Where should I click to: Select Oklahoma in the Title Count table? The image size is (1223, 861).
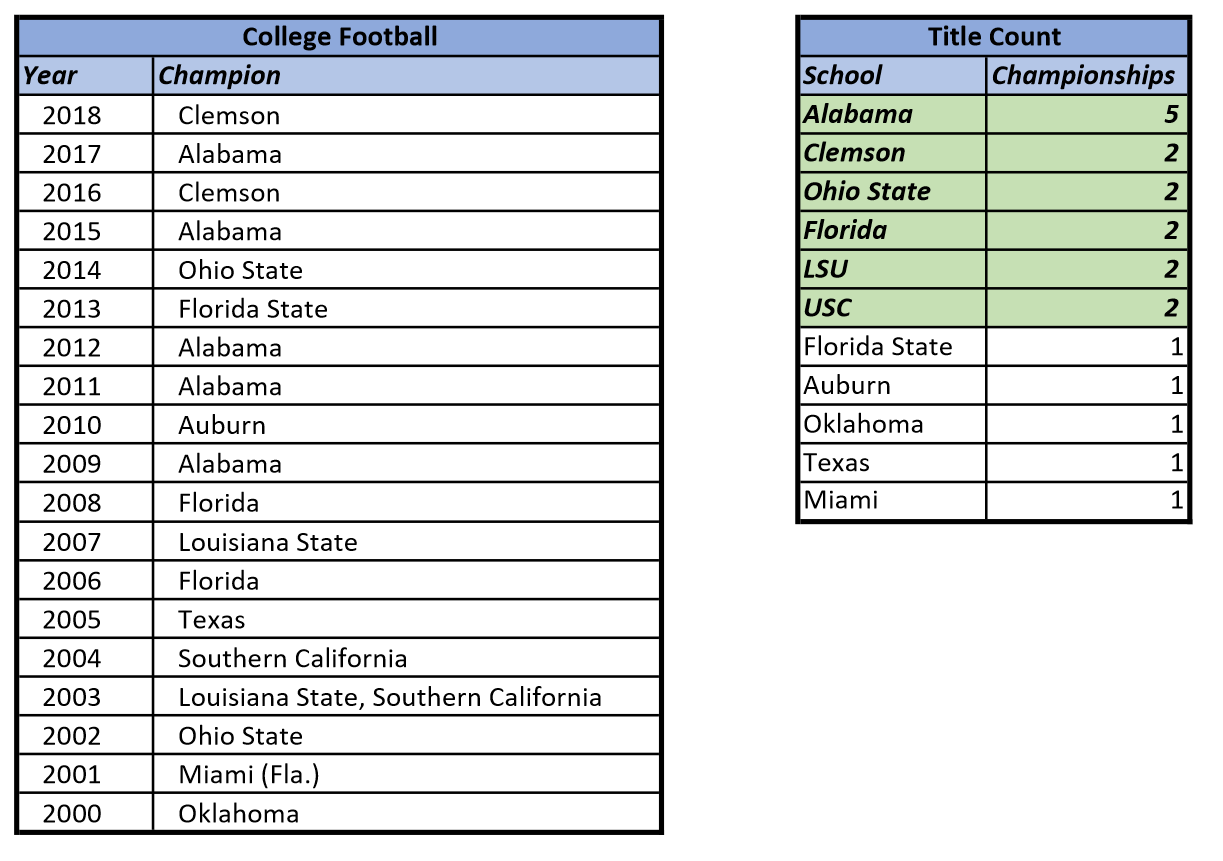click(x=863, y=424)
